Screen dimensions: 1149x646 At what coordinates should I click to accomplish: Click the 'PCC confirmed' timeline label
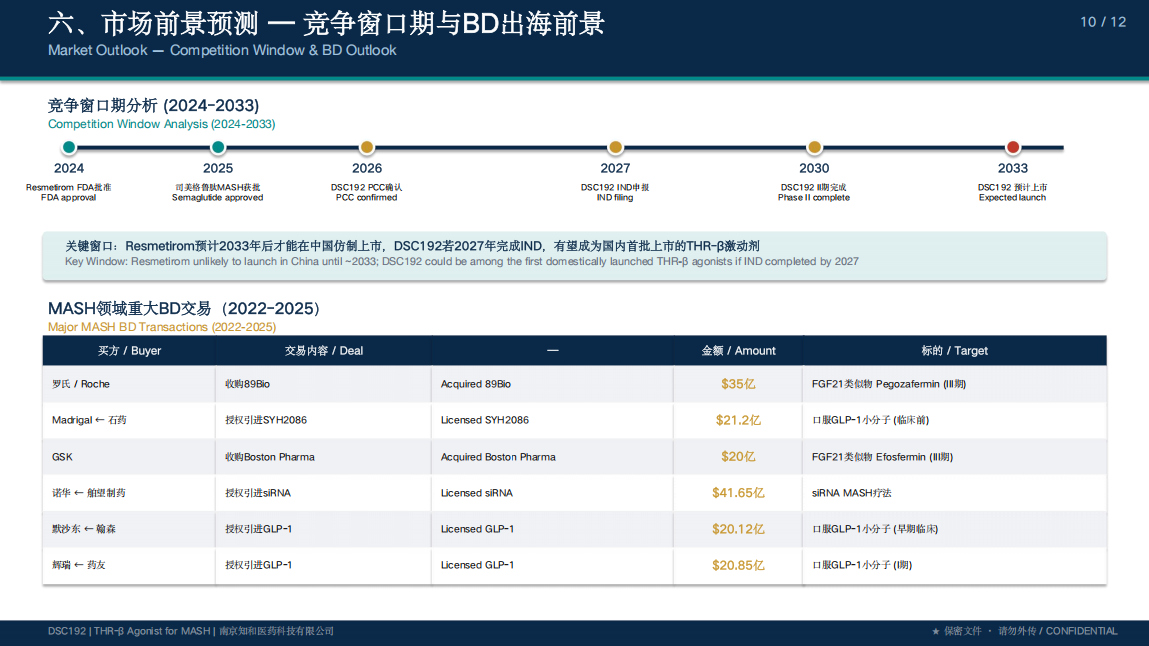[x=366, y=198]
